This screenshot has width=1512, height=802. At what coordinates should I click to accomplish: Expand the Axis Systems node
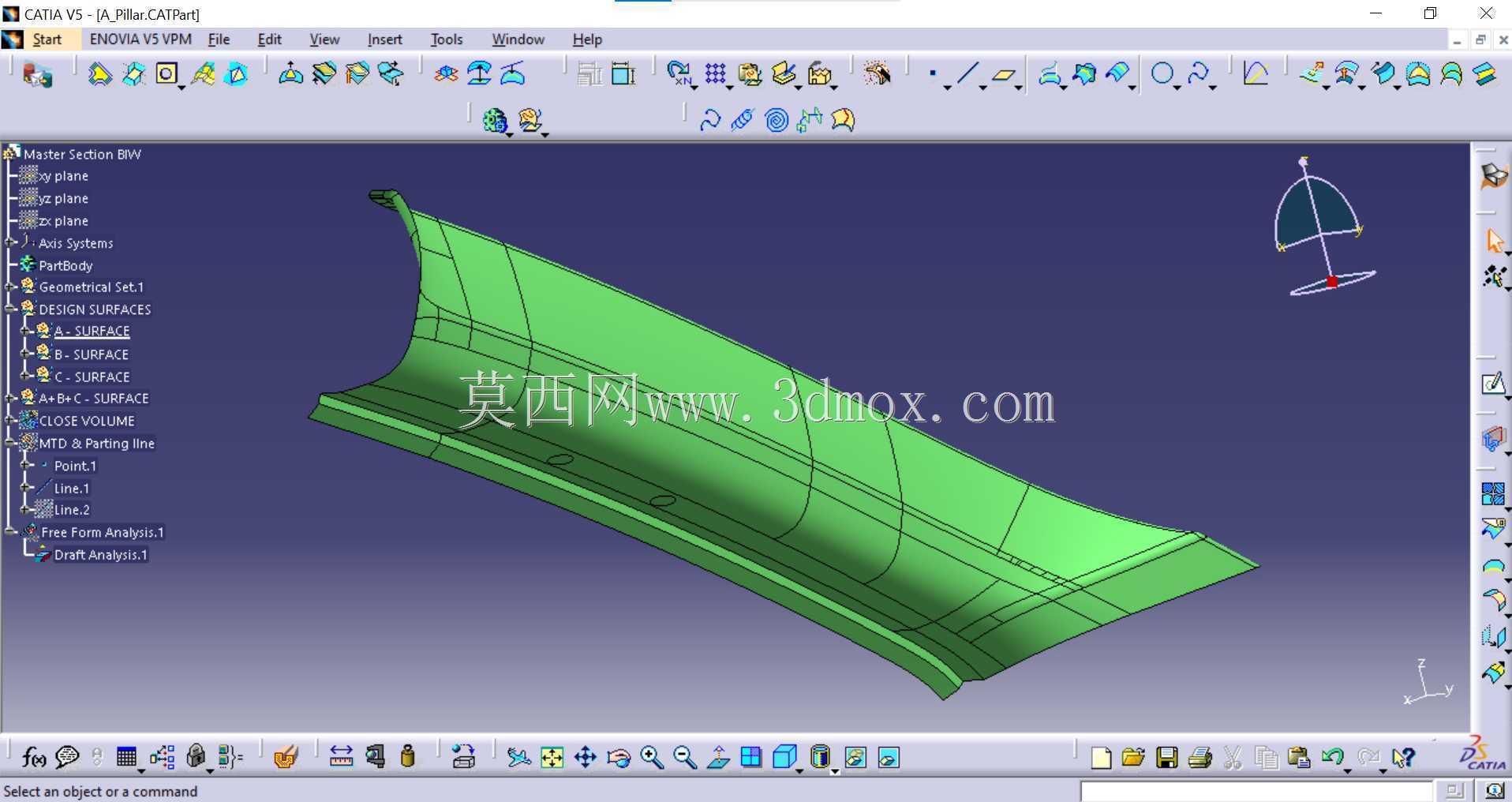pyautogui.click(x=10, y=243)
